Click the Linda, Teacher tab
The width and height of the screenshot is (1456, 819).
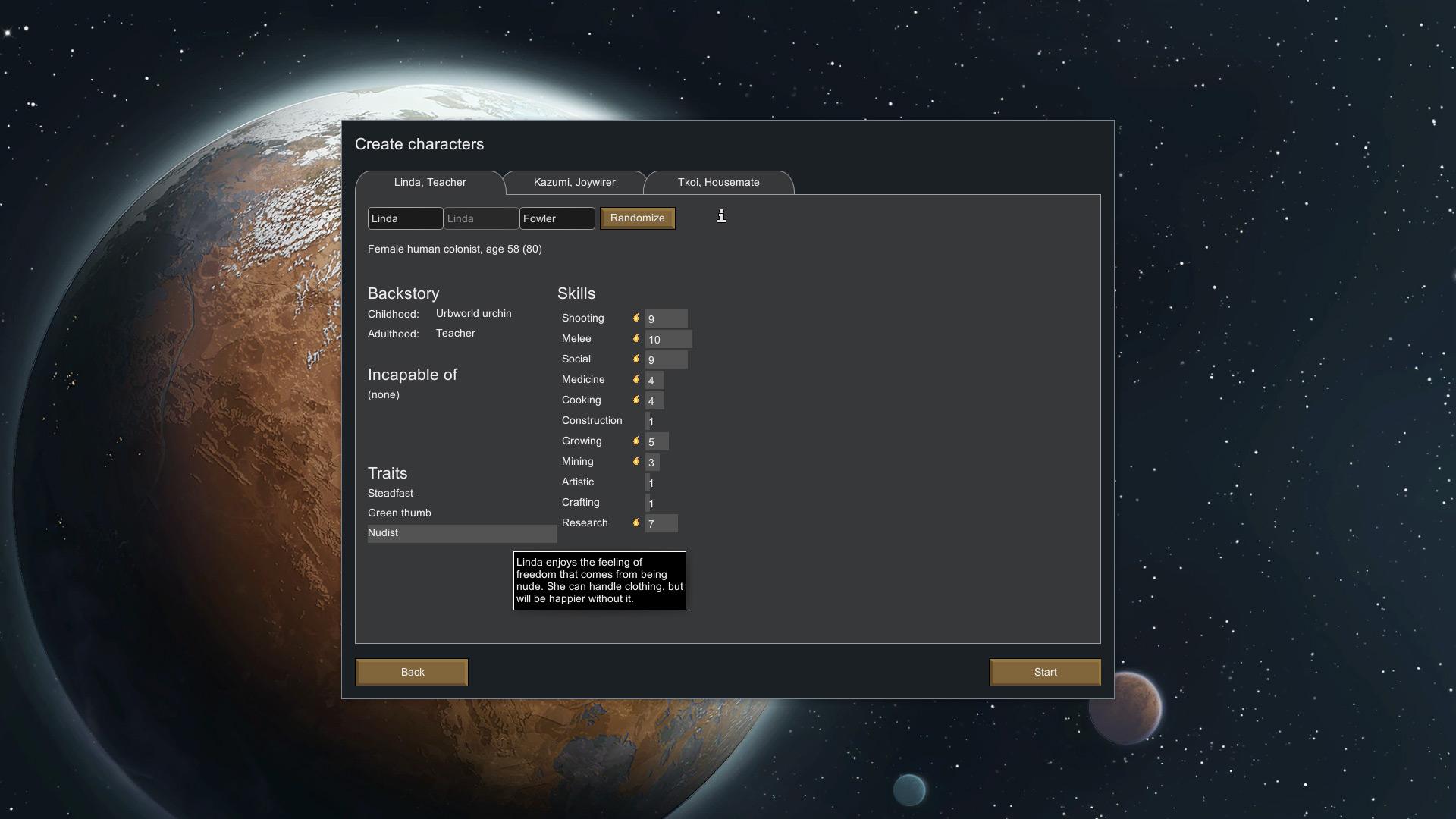(430, 182)
